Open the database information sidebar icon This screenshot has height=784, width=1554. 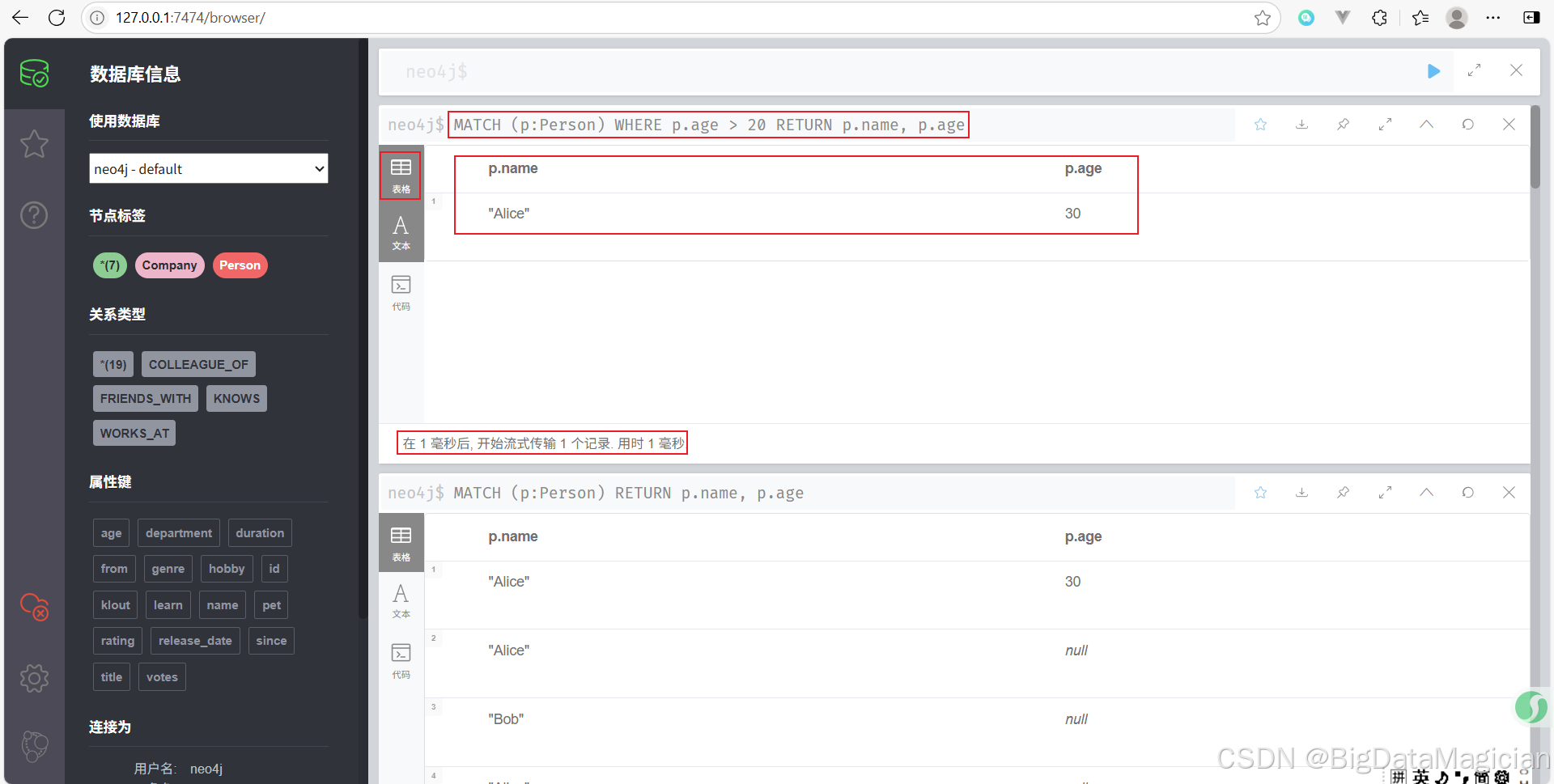[34, 74]
